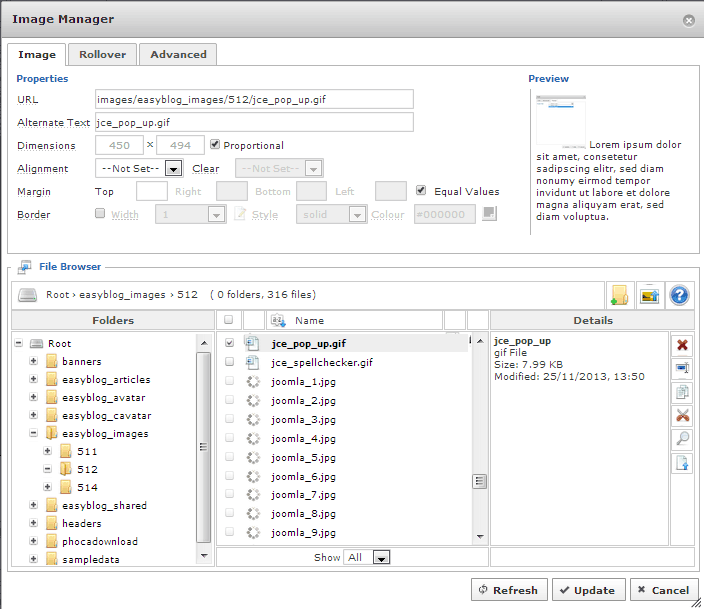Click the New Folder icon
The height and width of the screenshot is (609, 704).
(x=620, y=295)
